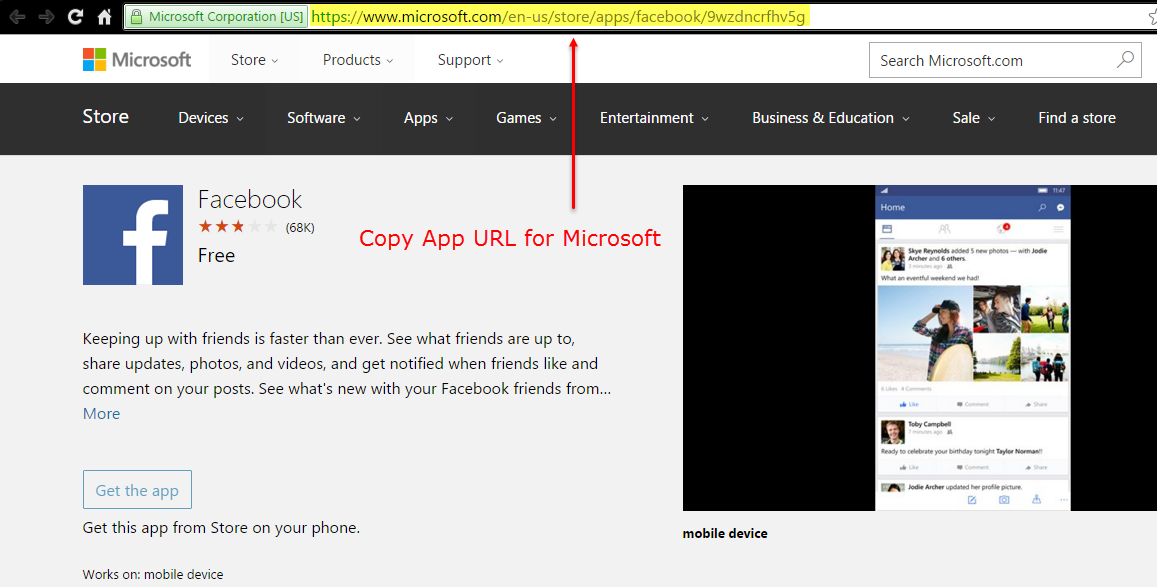Expand the Business & Education menu
Viewport: 1157px width, 587px height.
[x=831, y=118]
